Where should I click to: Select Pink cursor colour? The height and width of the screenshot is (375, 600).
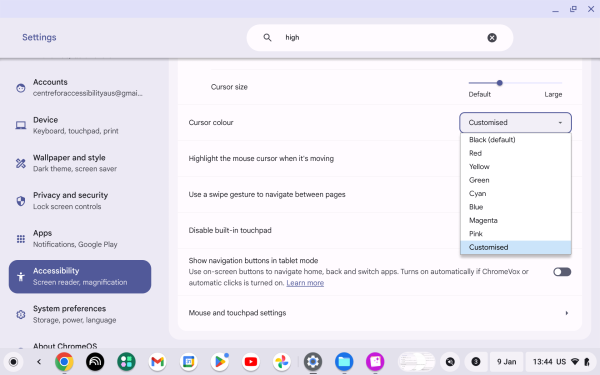515,233
